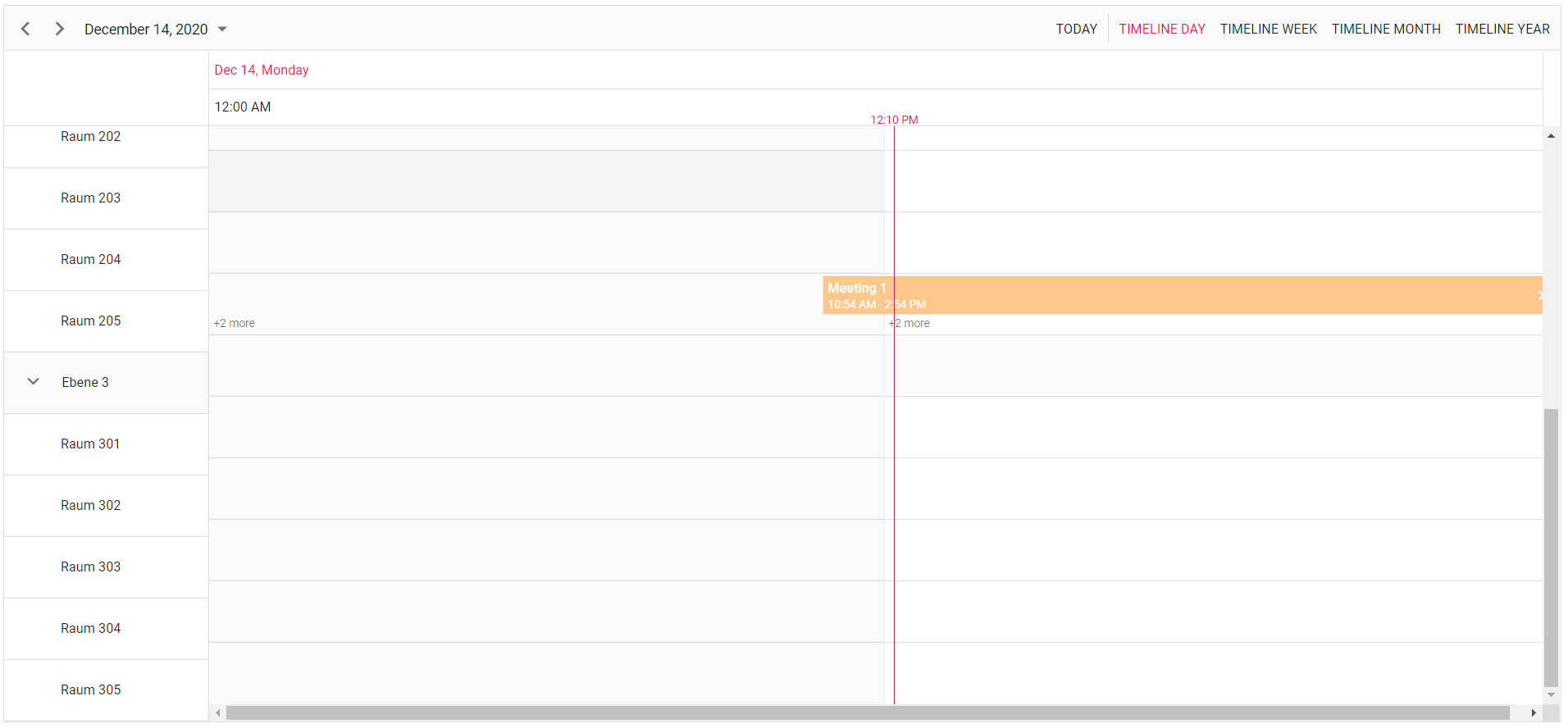1568x728 pixels.
Task: Open the December 14, 2020 date picker
Action: pyautogui.click(x=155, y=30)
